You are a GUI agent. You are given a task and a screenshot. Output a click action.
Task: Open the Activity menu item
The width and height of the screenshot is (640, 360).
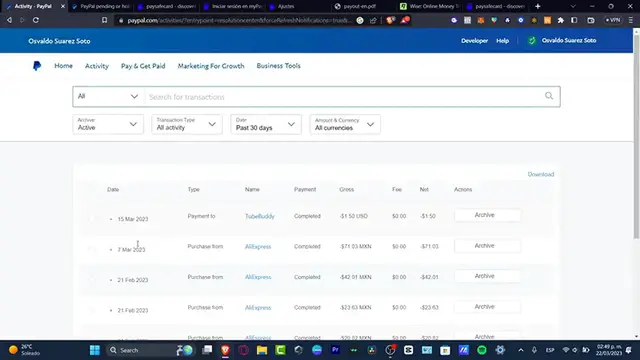click(x=97, y=66)
